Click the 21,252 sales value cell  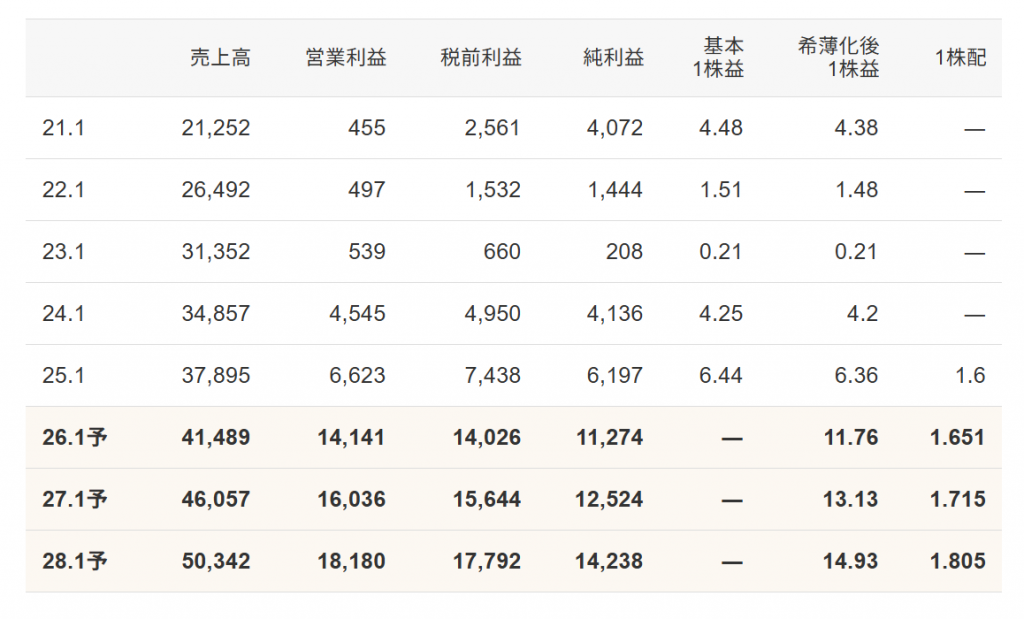(216, 128)
